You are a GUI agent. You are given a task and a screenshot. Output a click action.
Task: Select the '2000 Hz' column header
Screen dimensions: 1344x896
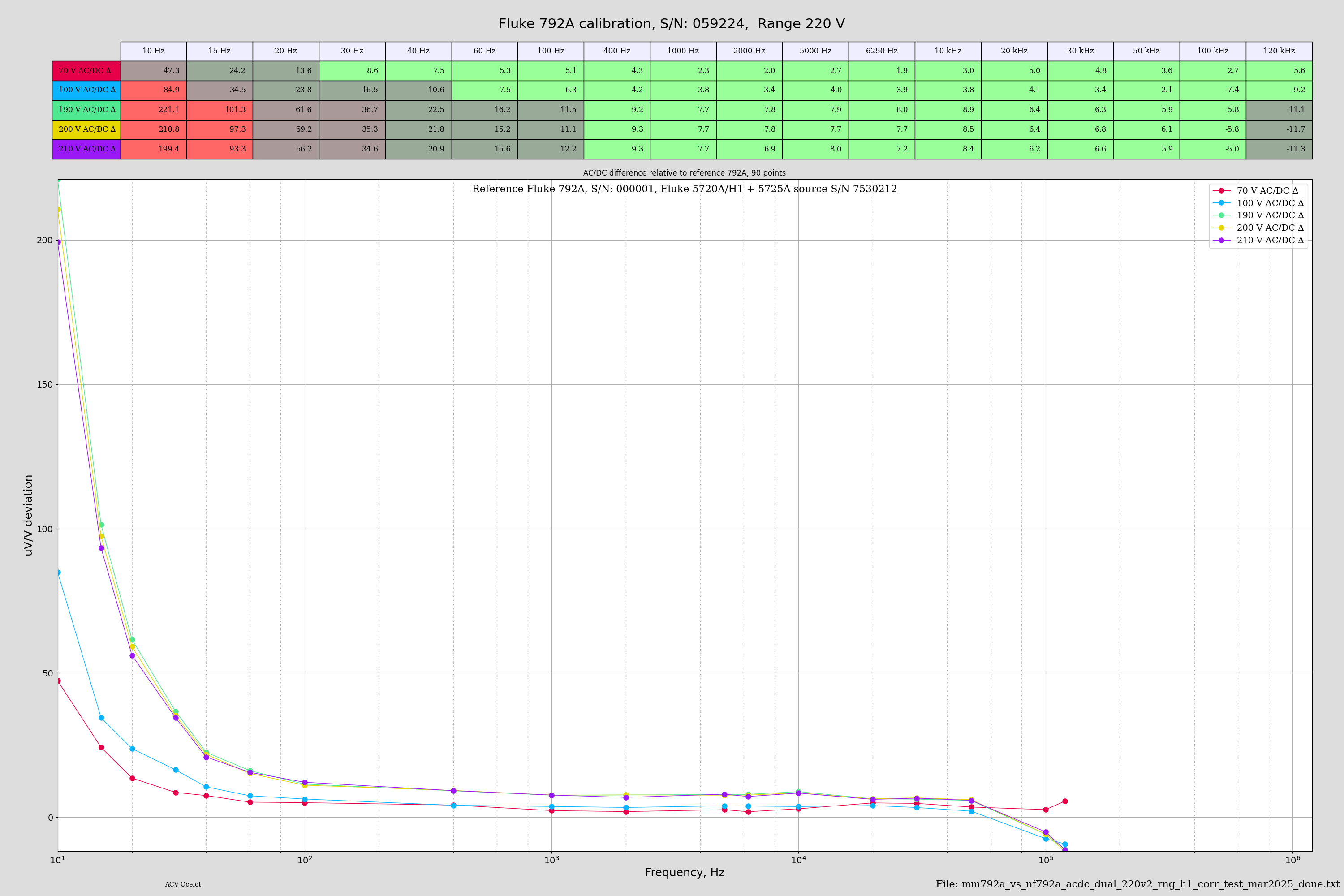click(749, 51)
